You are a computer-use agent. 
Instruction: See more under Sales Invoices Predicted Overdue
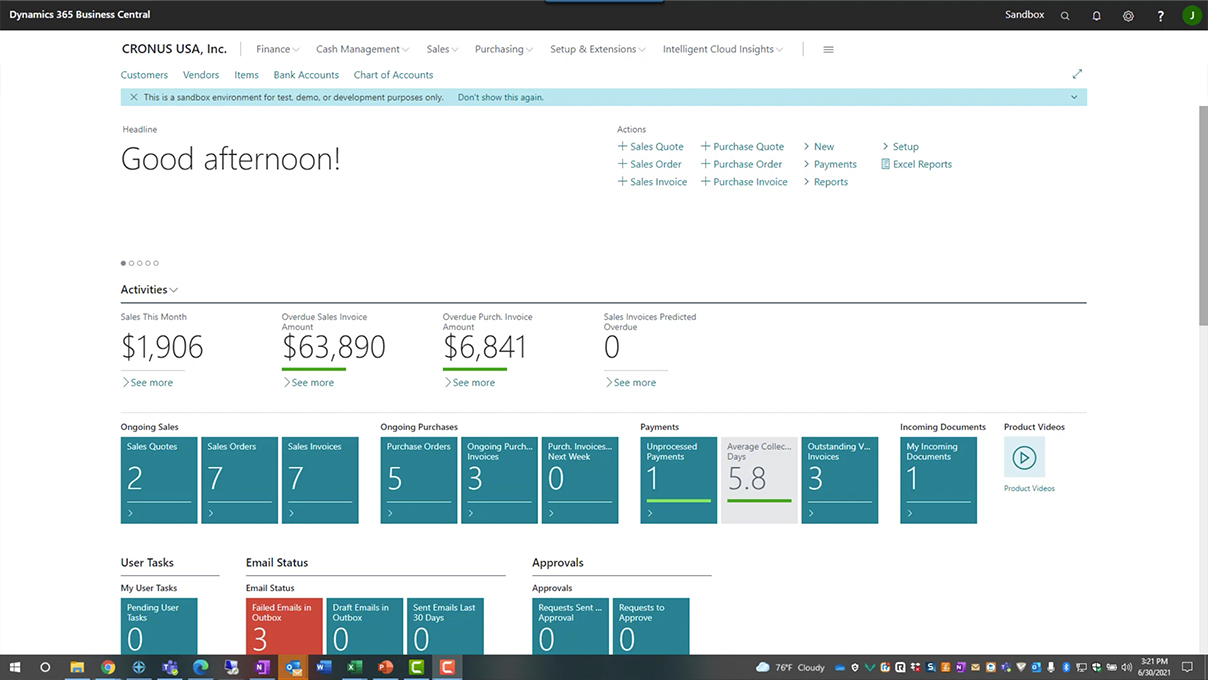point(630,383)
